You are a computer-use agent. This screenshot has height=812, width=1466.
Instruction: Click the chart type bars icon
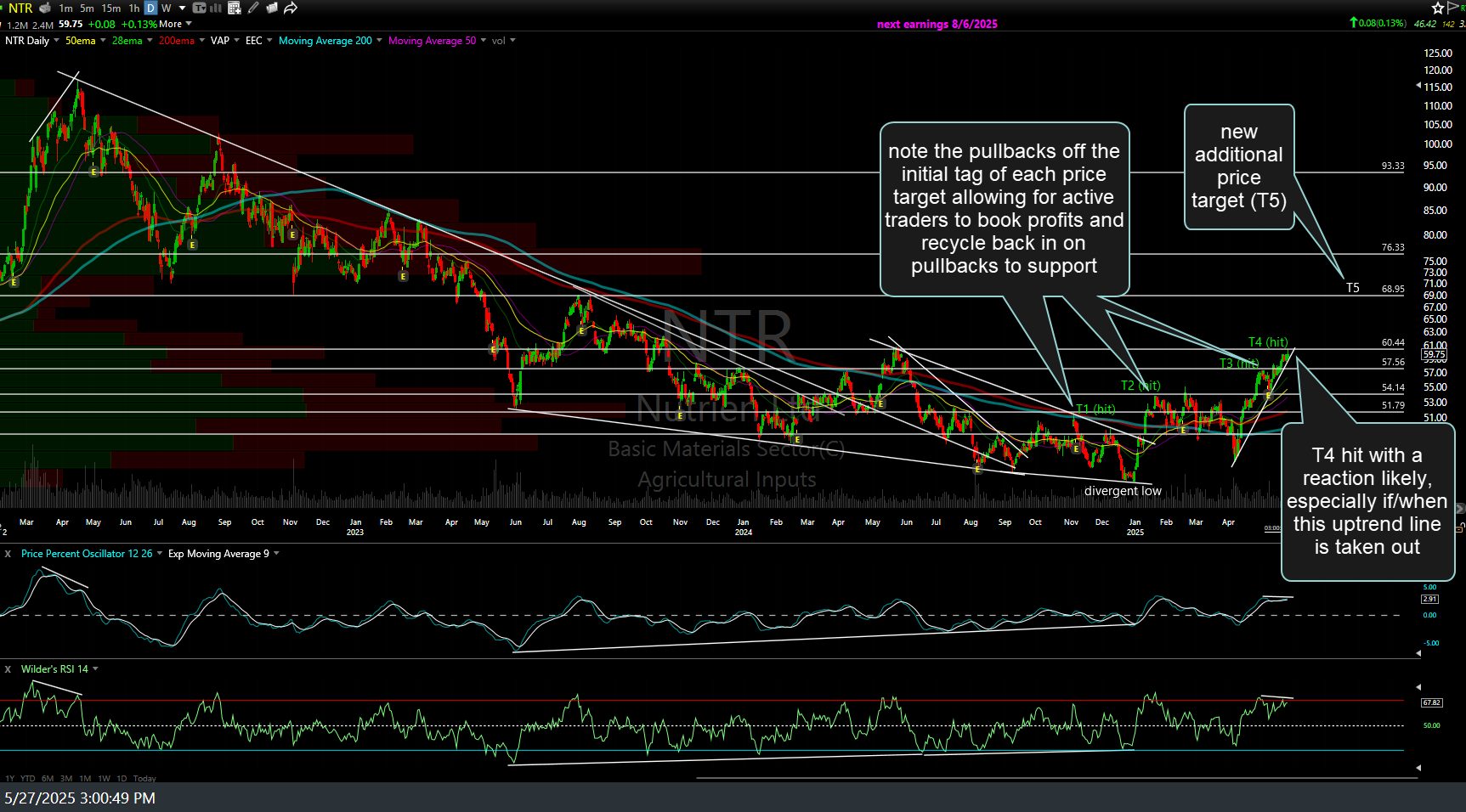click(x=215, y=8)
